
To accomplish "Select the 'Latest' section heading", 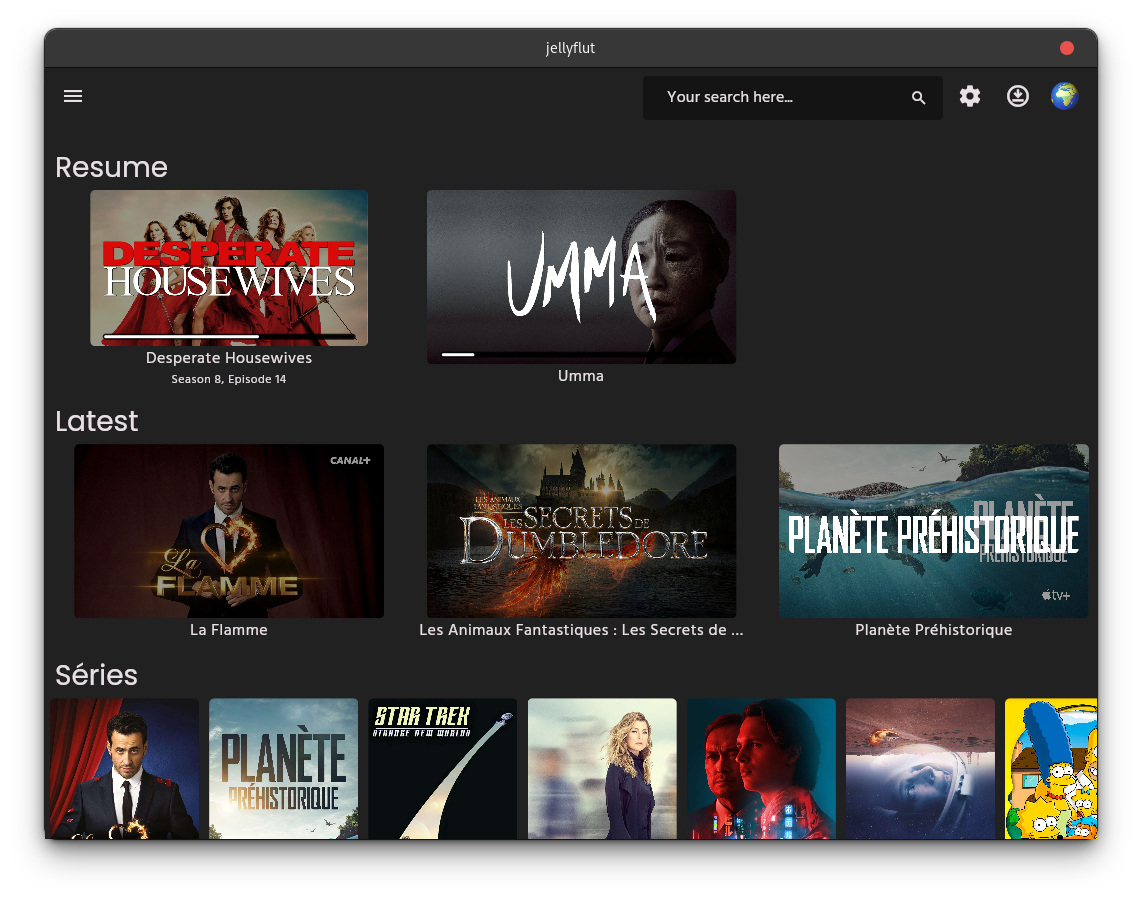I will pos(97,421).
